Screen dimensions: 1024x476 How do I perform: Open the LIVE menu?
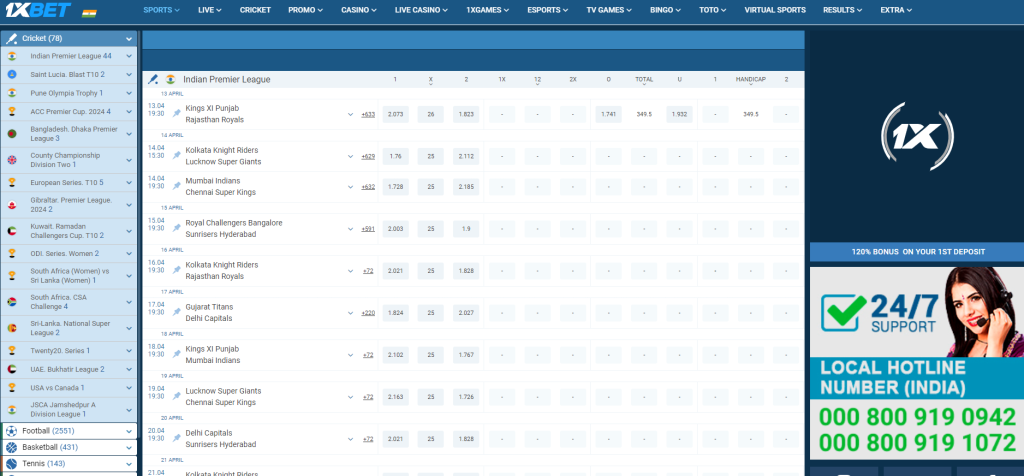click(x=210, y=10)
